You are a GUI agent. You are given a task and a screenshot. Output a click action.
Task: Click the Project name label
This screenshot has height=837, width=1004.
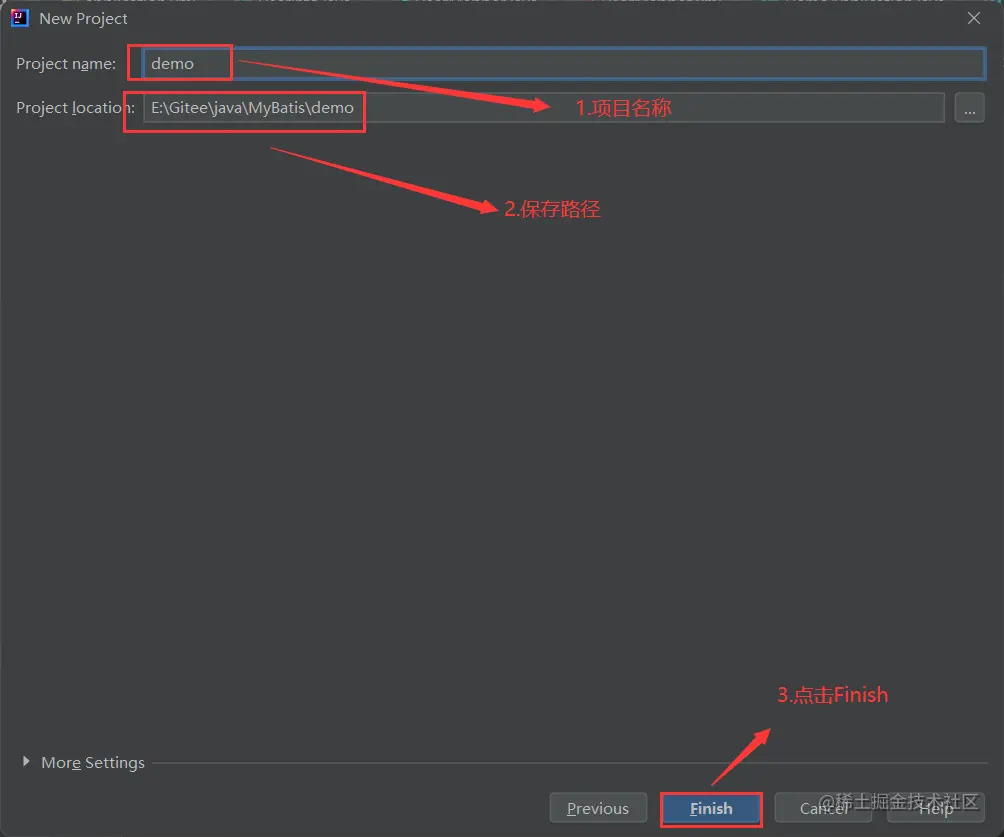click(66, 63)
